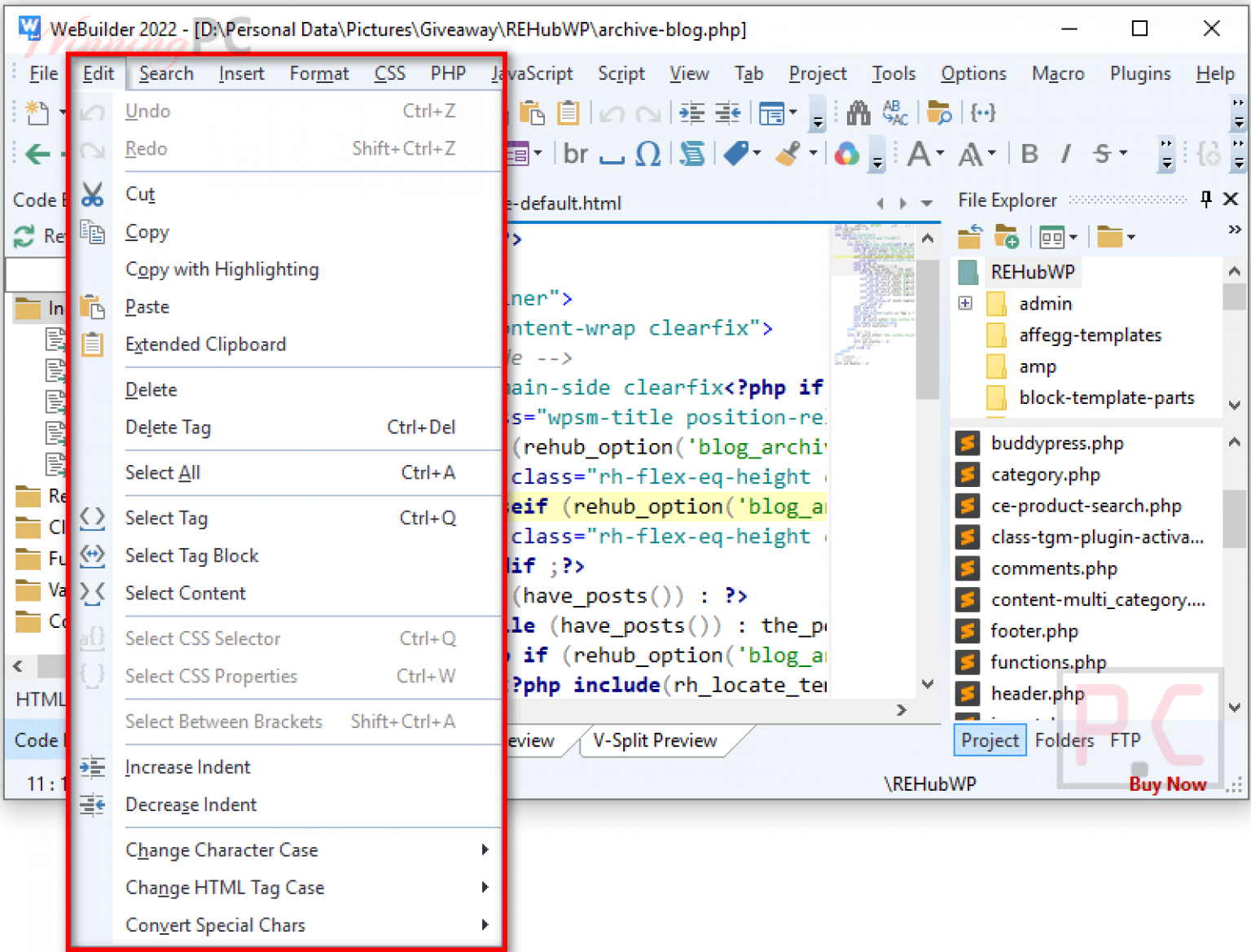The height and width of the screenshot is (952, 1251).
Task: Click the Replace text toolbar icon
Action: tap(894, 112)
